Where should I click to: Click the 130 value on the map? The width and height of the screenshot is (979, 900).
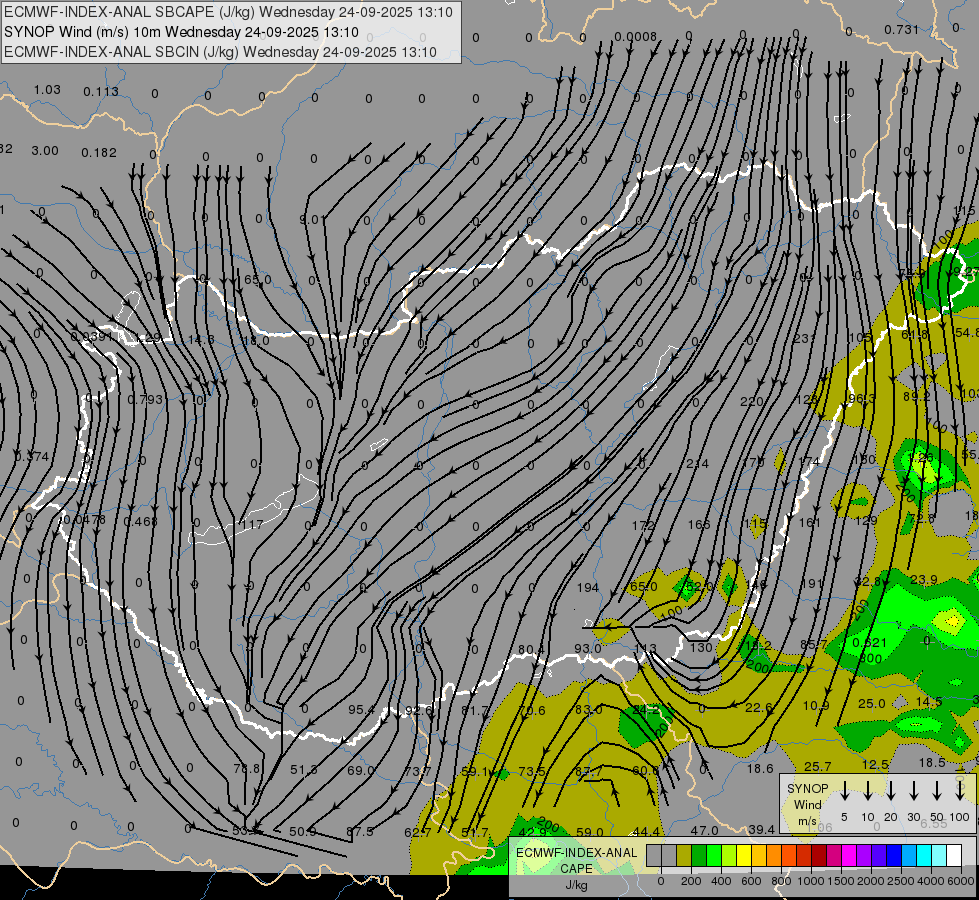(x=701, y=647)
